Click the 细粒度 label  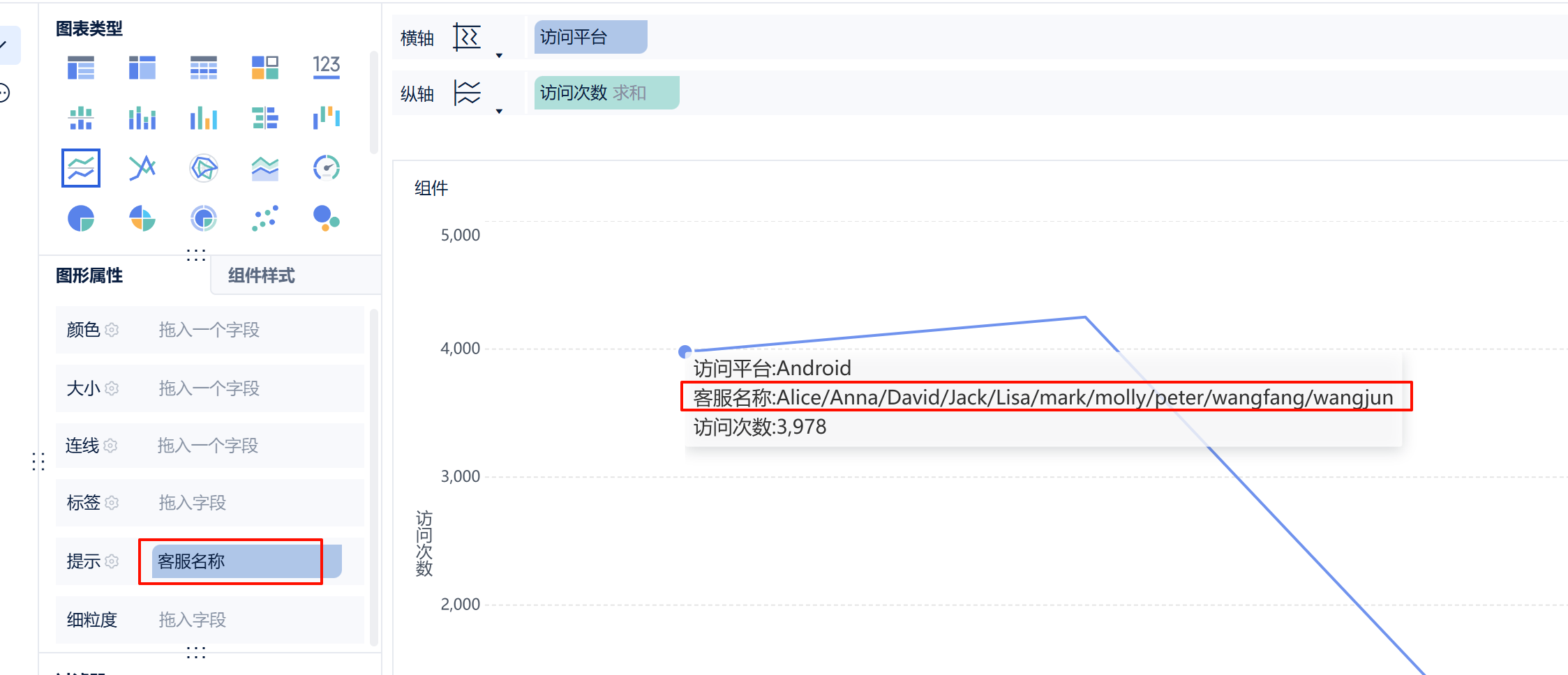tap(92, 620)
